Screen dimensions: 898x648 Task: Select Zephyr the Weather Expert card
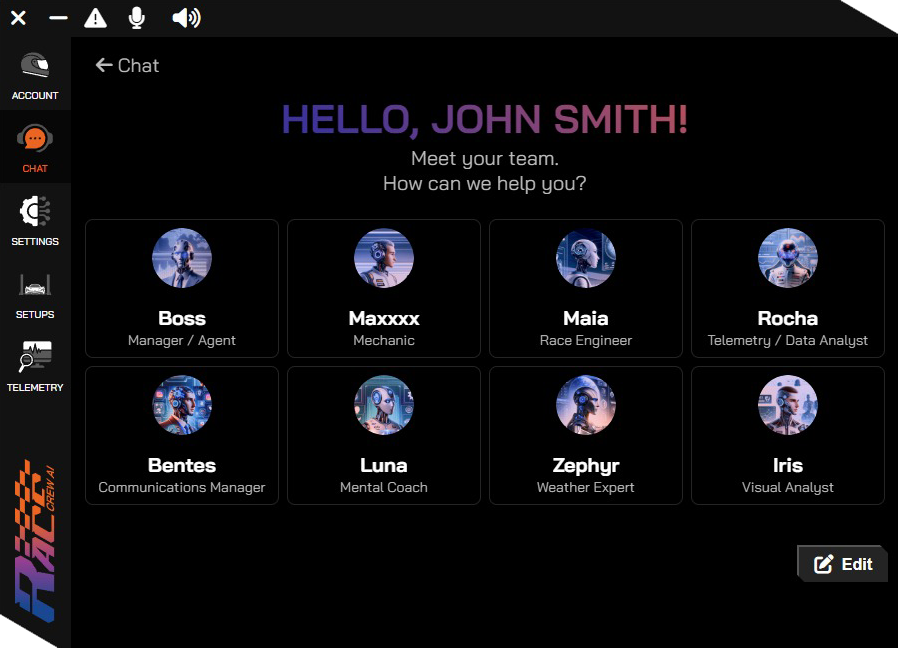click(586, 436)
